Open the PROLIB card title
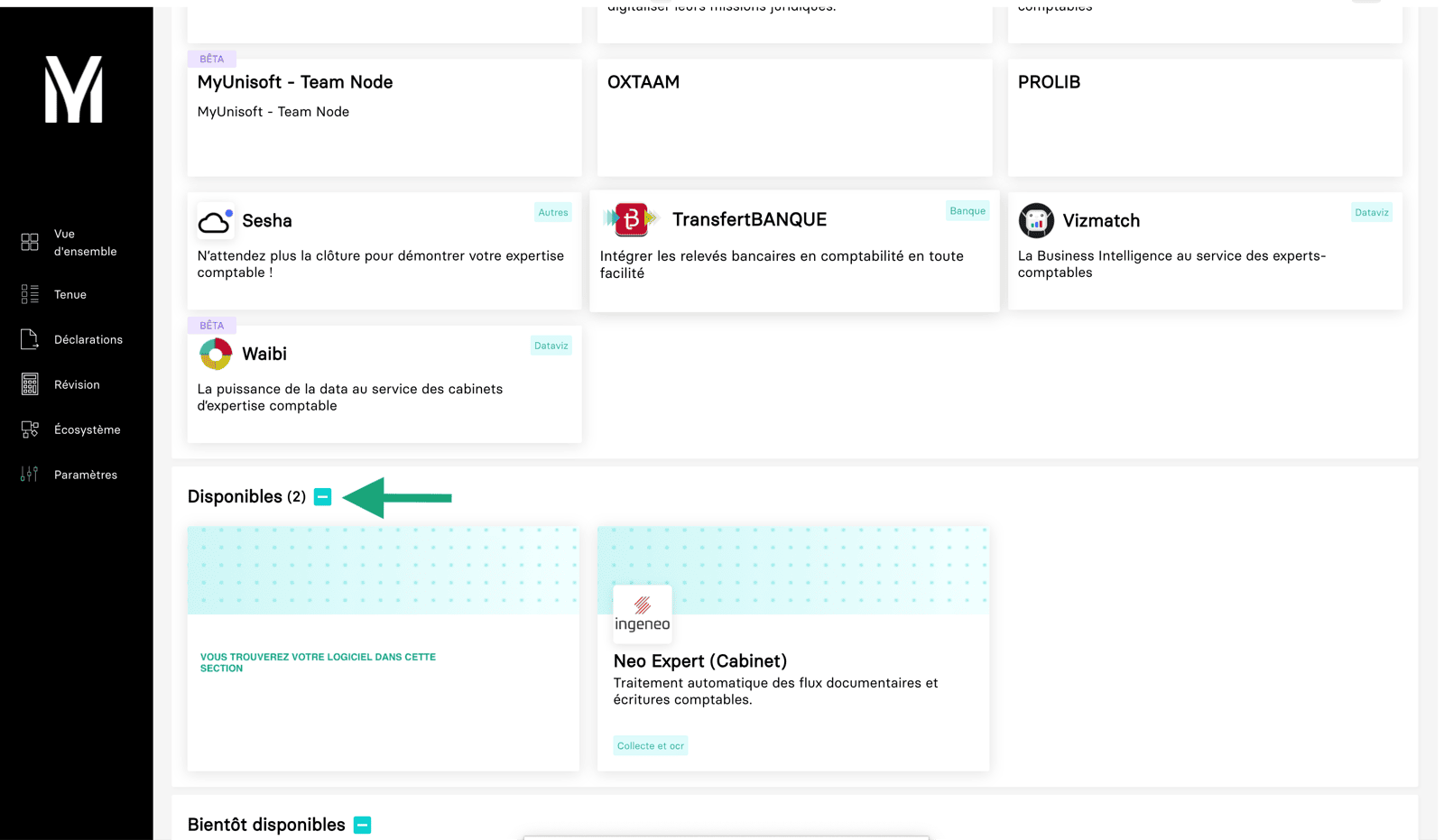This screenshot has height=840, width=1444. pos(1049,82)
